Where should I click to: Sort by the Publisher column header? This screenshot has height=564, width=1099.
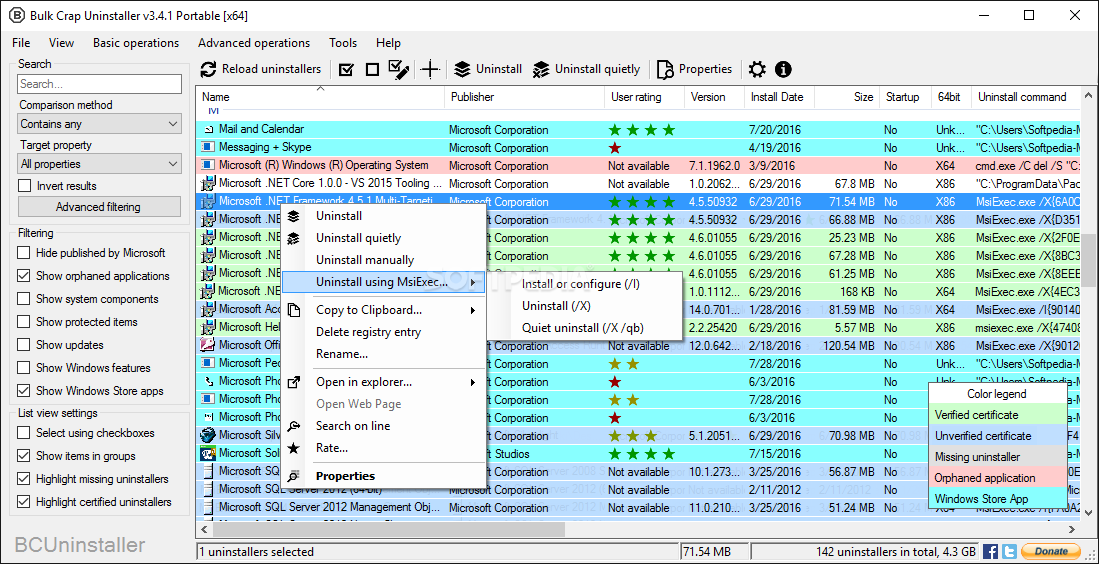coord(524,97)
